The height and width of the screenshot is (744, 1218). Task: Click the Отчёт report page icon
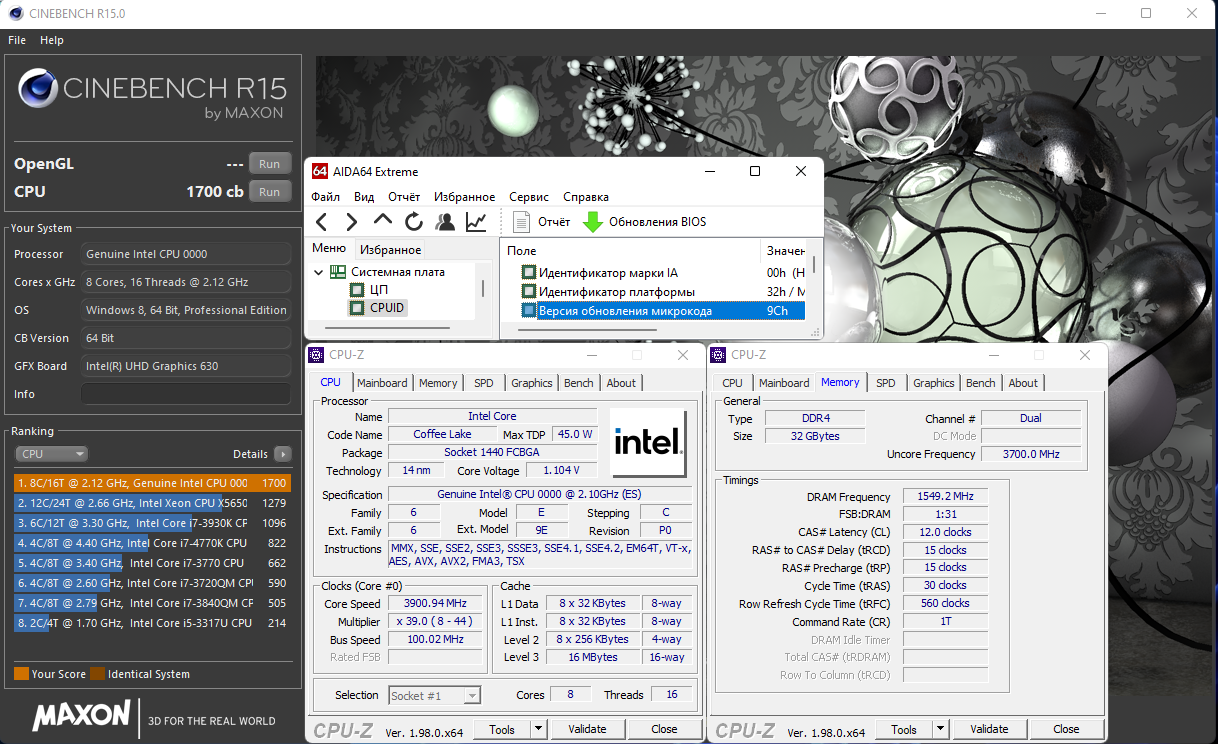(522, 222)
